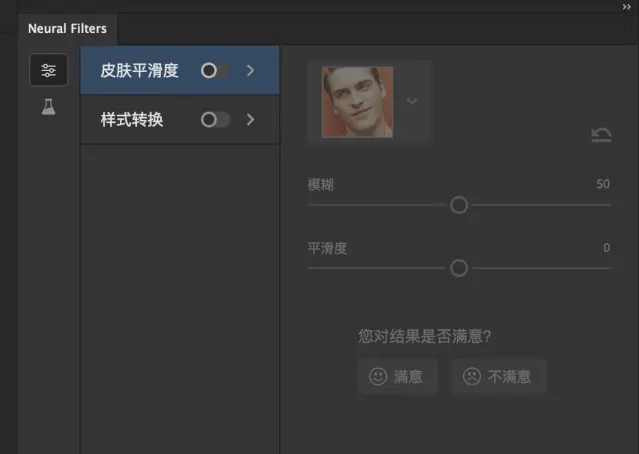Click the 模糊 slider handle

(459, 205)
